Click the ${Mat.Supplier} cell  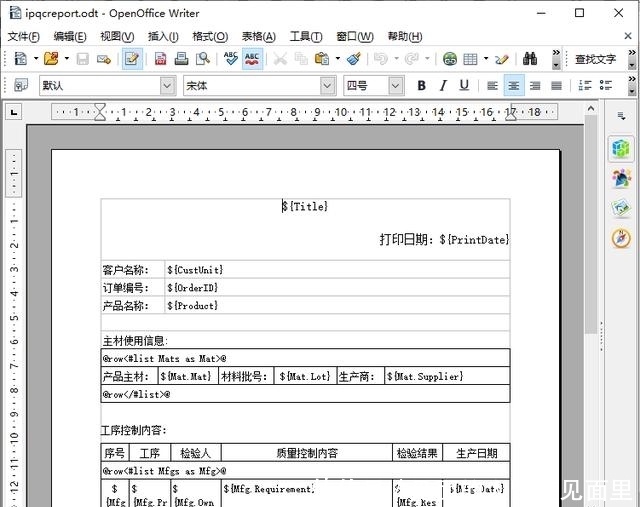click(447, 376)
